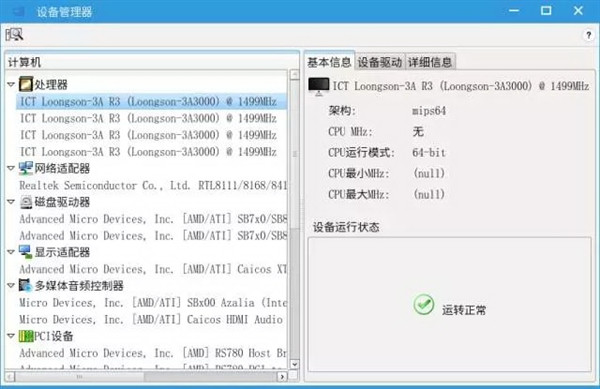The height and width of the screenshot is (389, 600).
Task: Select the 显示适配器 display adapter icon
Action: tap(26, 252)
